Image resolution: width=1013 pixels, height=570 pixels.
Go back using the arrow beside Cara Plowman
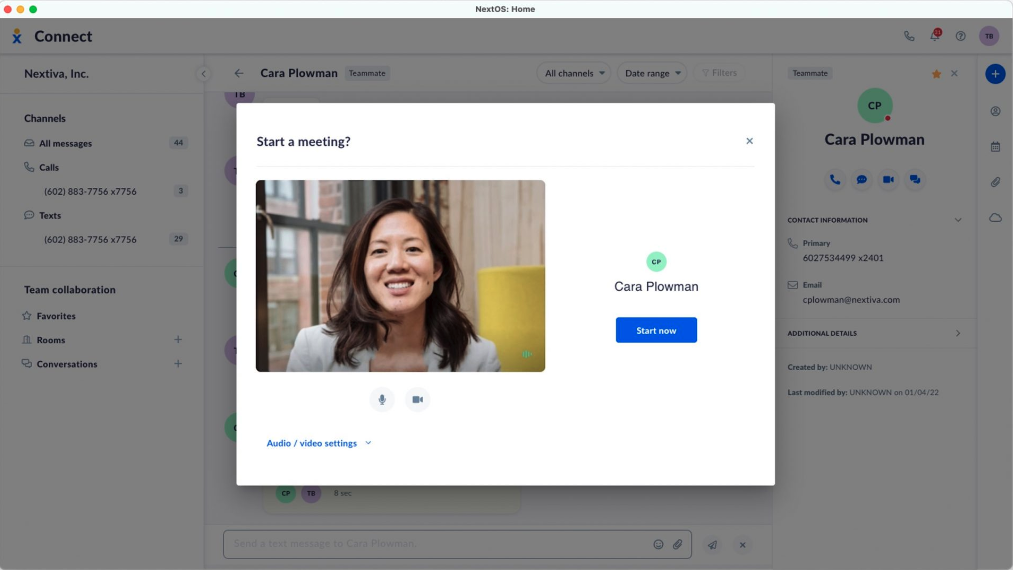(239, 73)
